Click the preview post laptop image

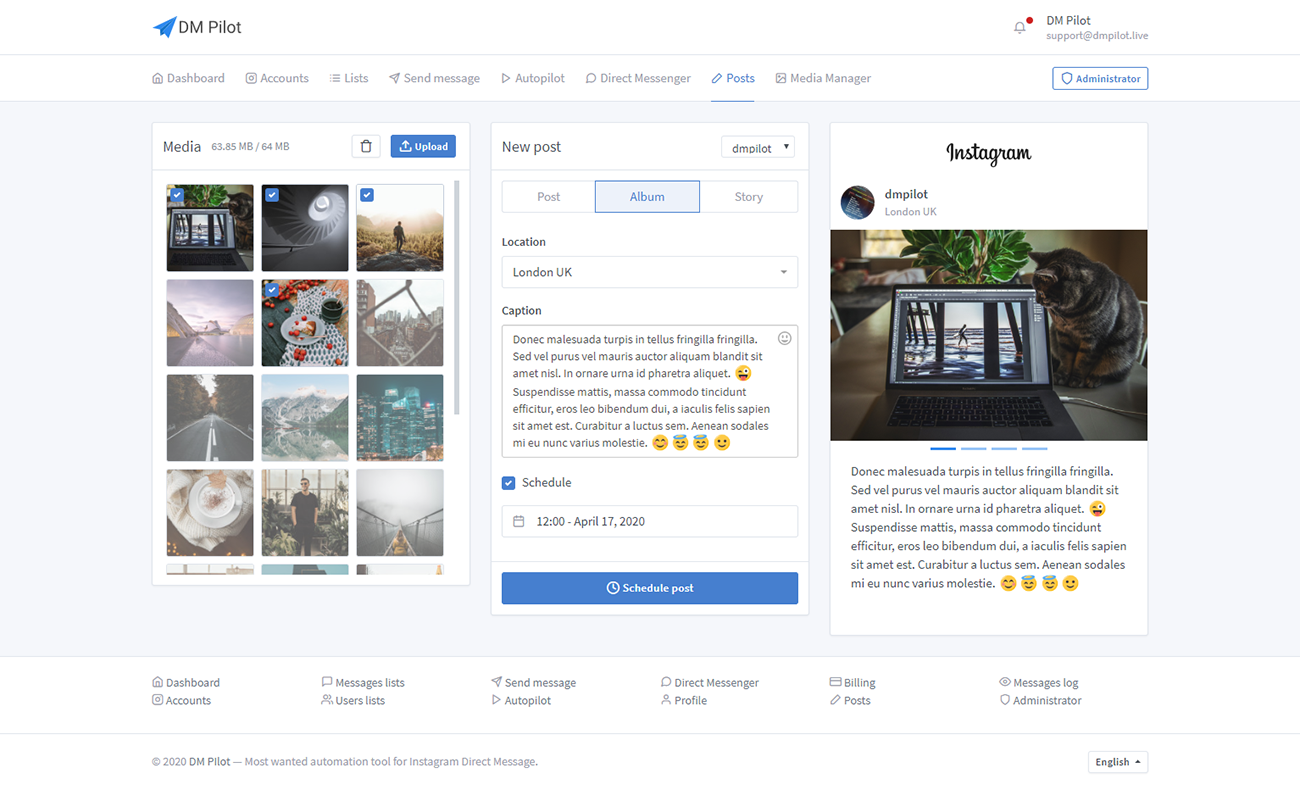point(989,335)
